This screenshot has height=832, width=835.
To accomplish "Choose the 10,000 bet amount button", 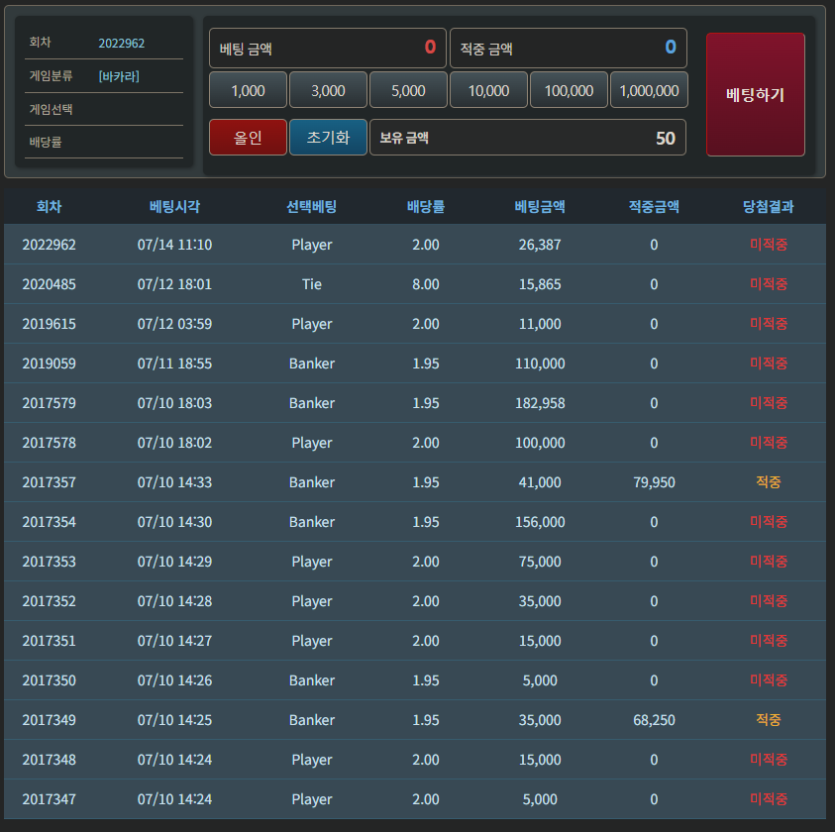I will (488, 90).
